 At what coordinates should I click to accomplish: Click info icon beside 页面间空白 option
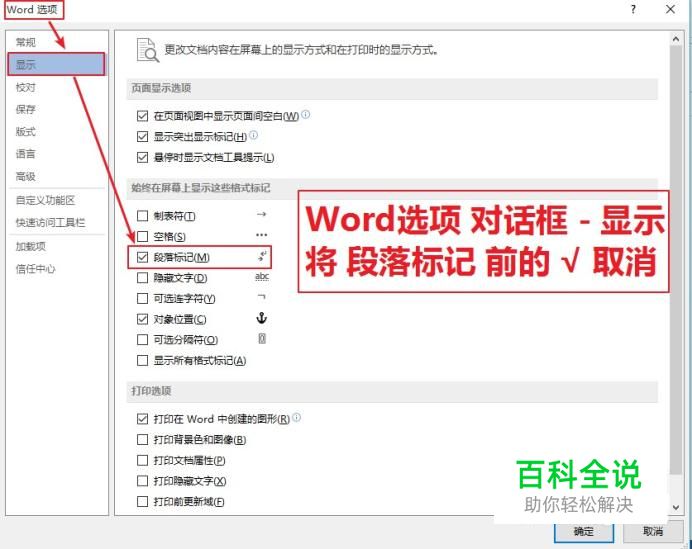click(305, 114)
